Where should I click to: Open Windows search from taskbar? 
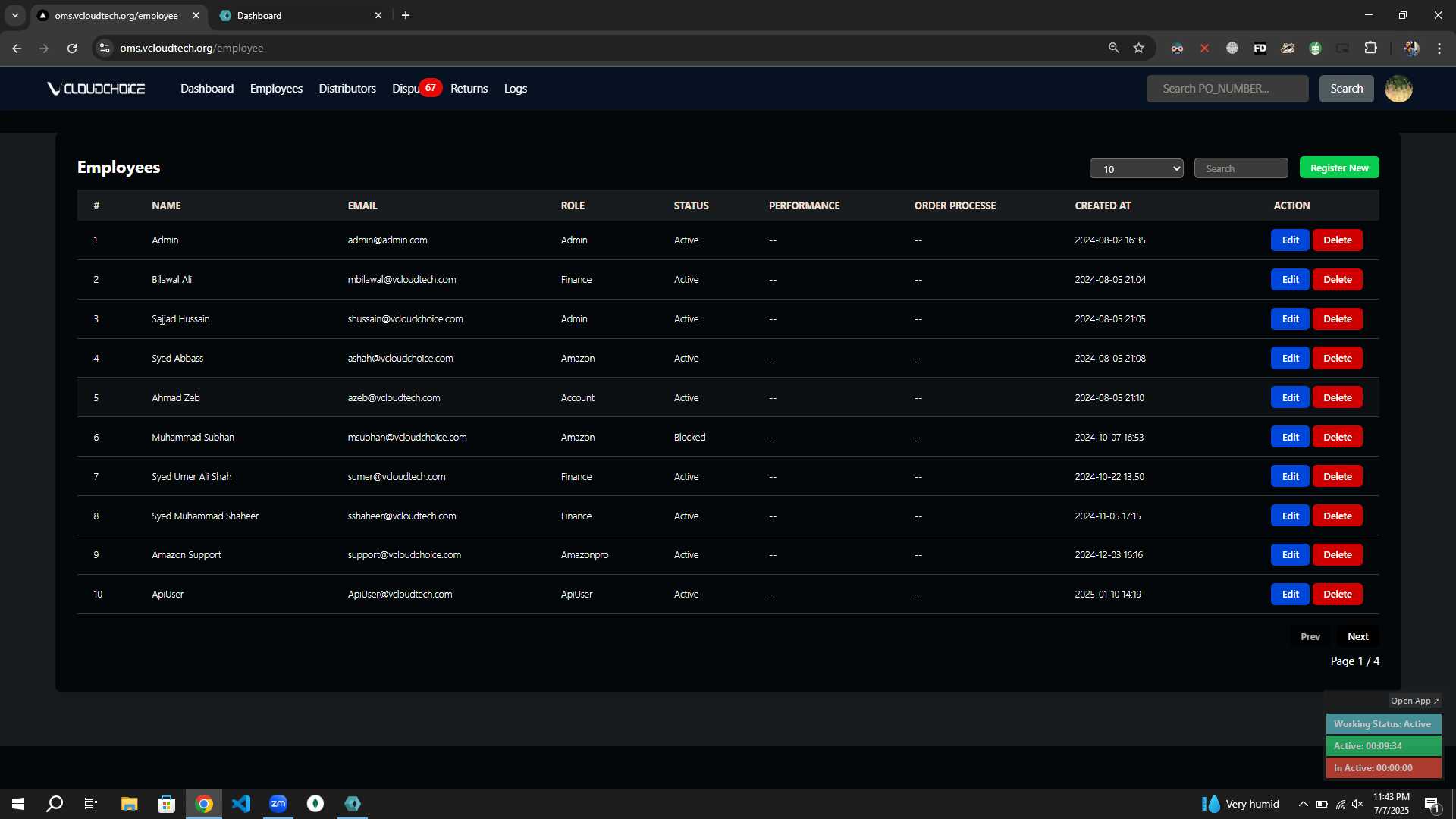coord(55,804)
